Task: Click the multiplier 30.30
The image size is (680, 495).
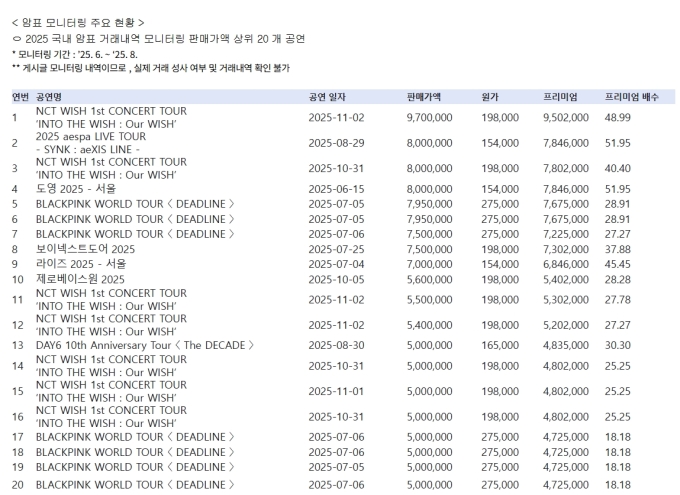Action: tap(618, 345)
